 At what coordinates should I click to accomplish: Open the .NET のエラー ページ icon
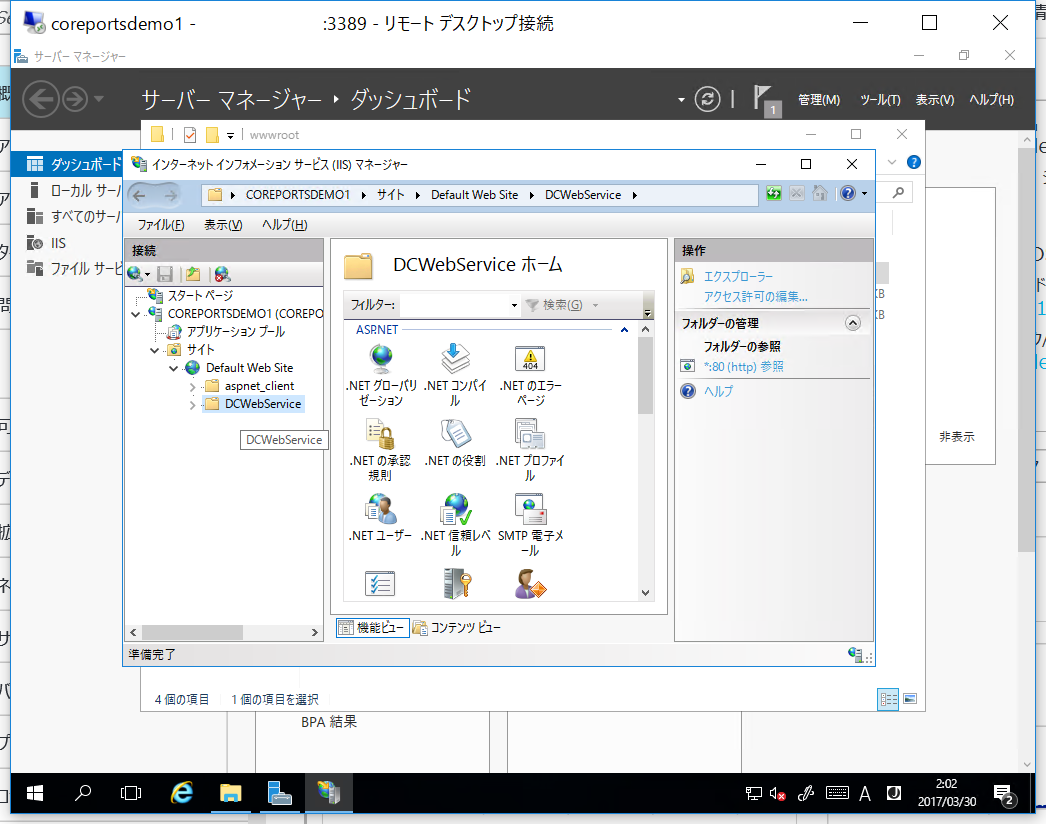click(x=530, y=374)
